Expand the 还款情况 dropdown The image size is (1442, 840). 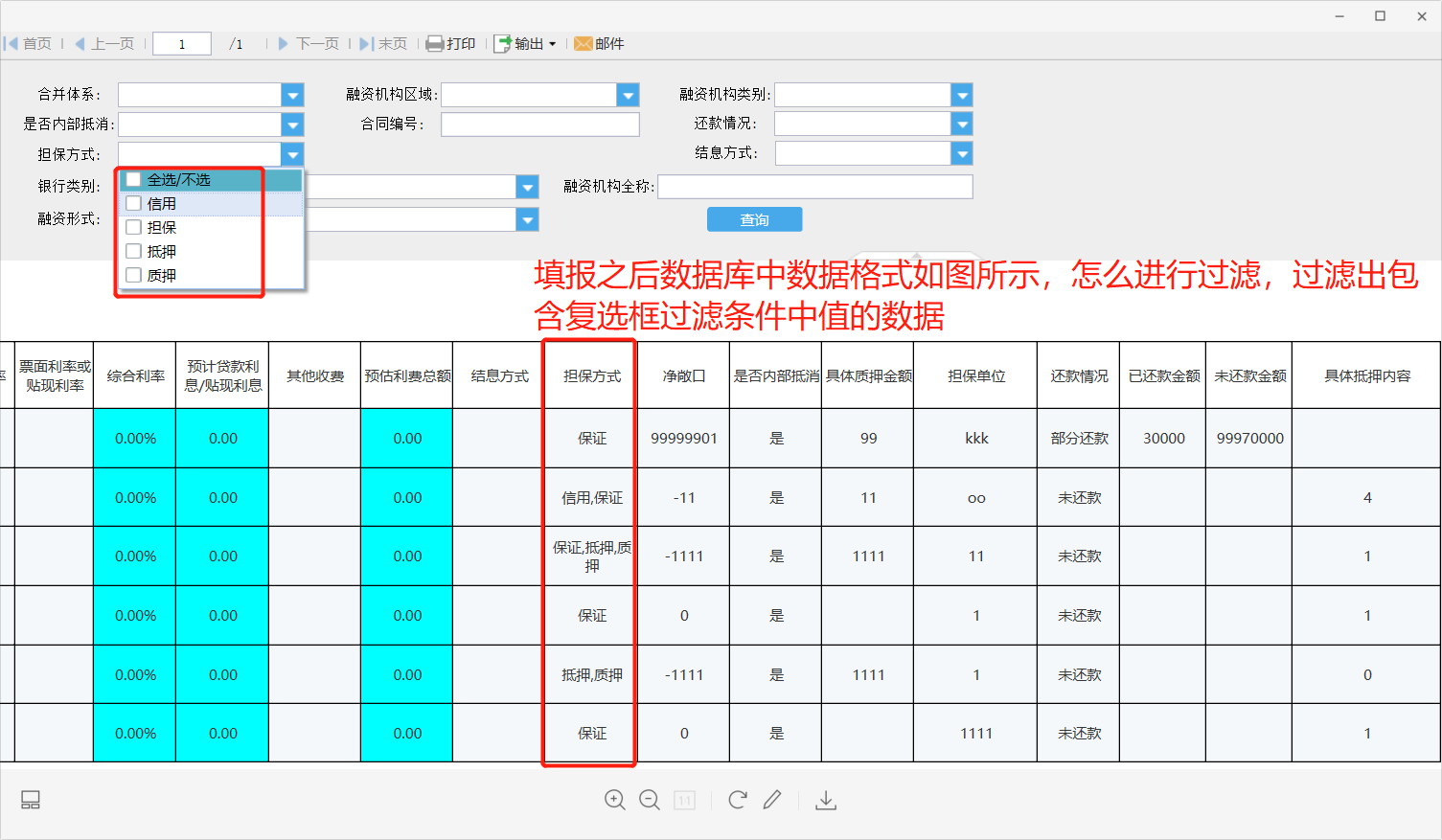point(962,124)
